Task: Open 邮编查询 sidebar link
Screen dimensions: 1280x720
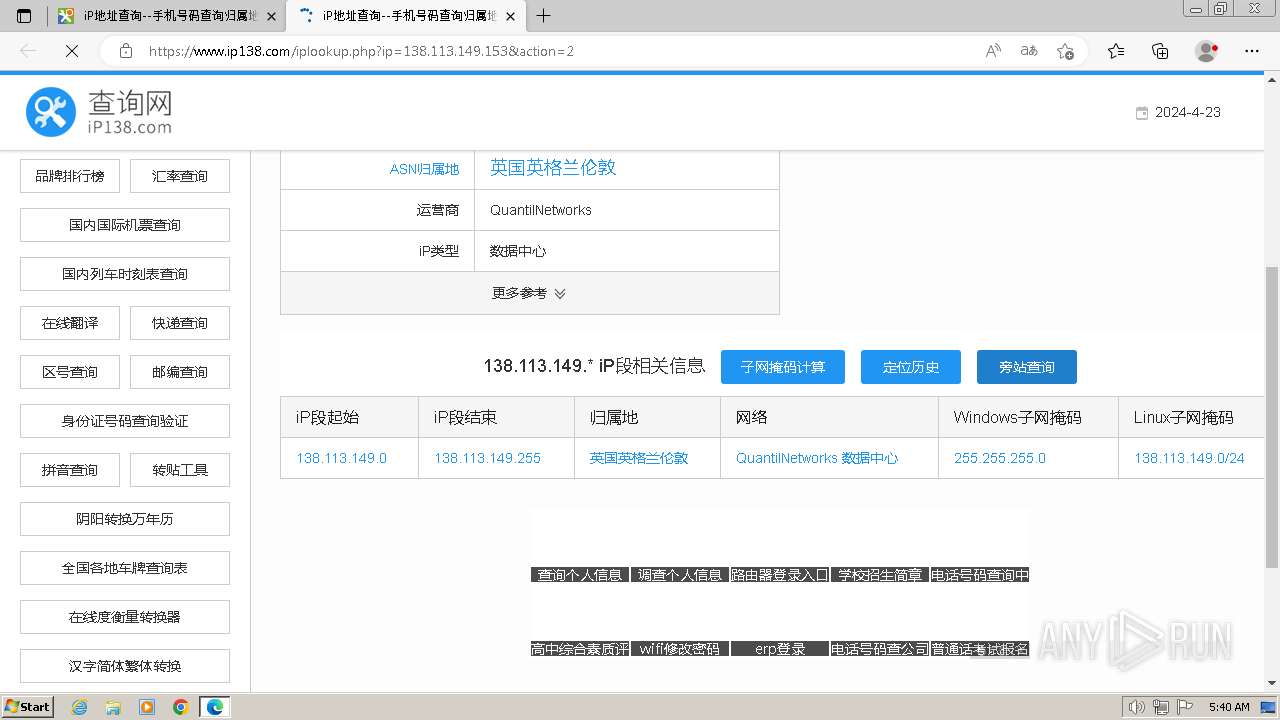Action: (180, 372)
